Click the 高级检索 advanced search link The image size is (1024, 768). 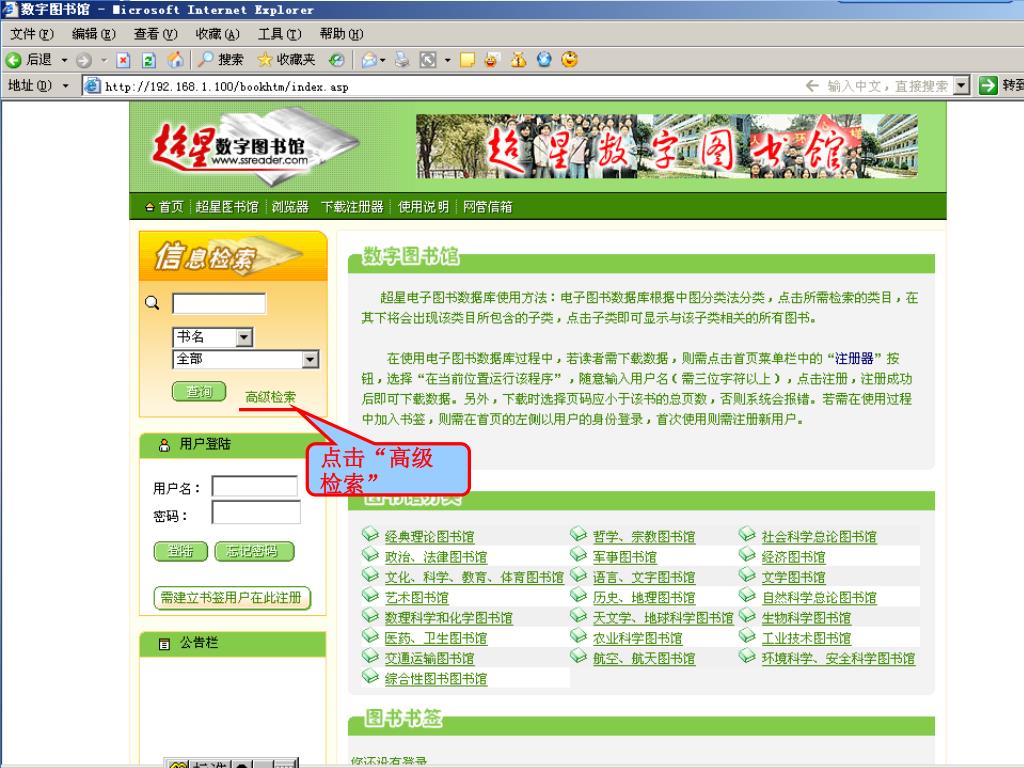(x=270, y=396)
